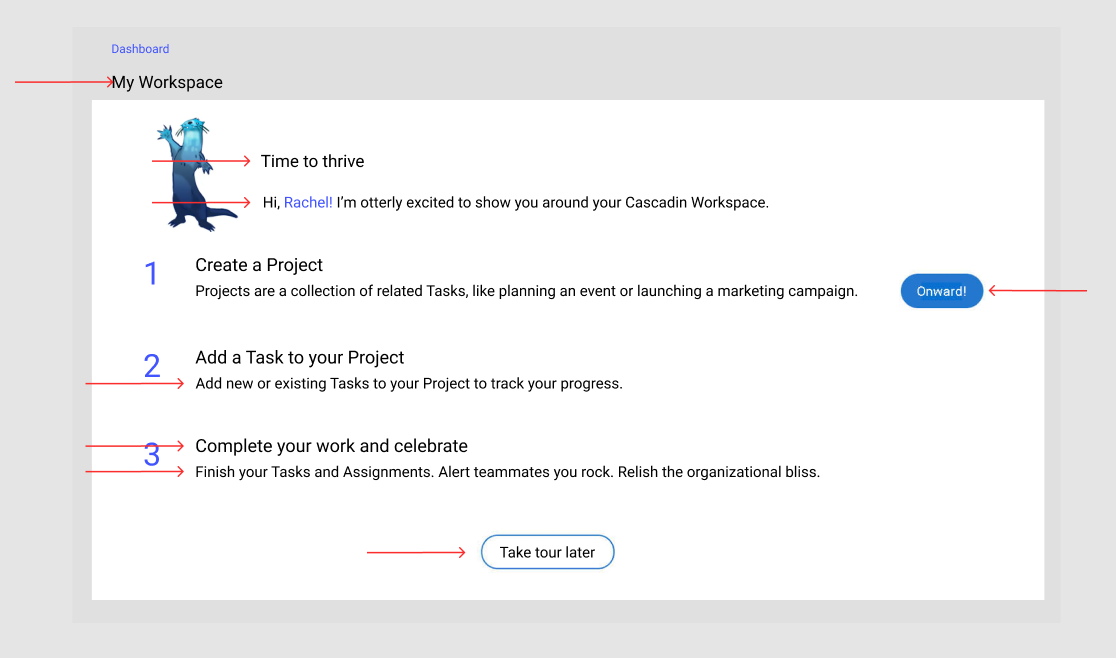Click the otter mascot image
1116x658 pixels.
click(194, 175)
